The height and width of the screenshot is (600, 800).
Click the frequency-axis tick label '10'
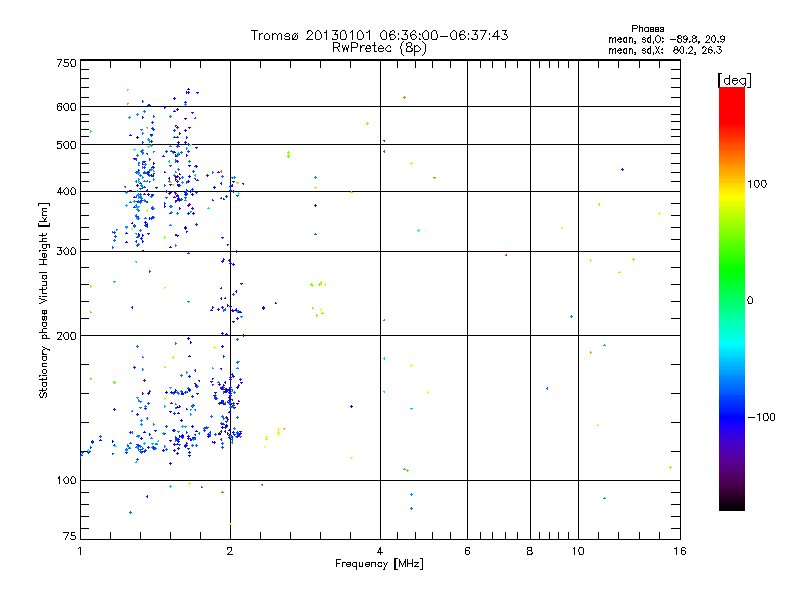point(578,551)
